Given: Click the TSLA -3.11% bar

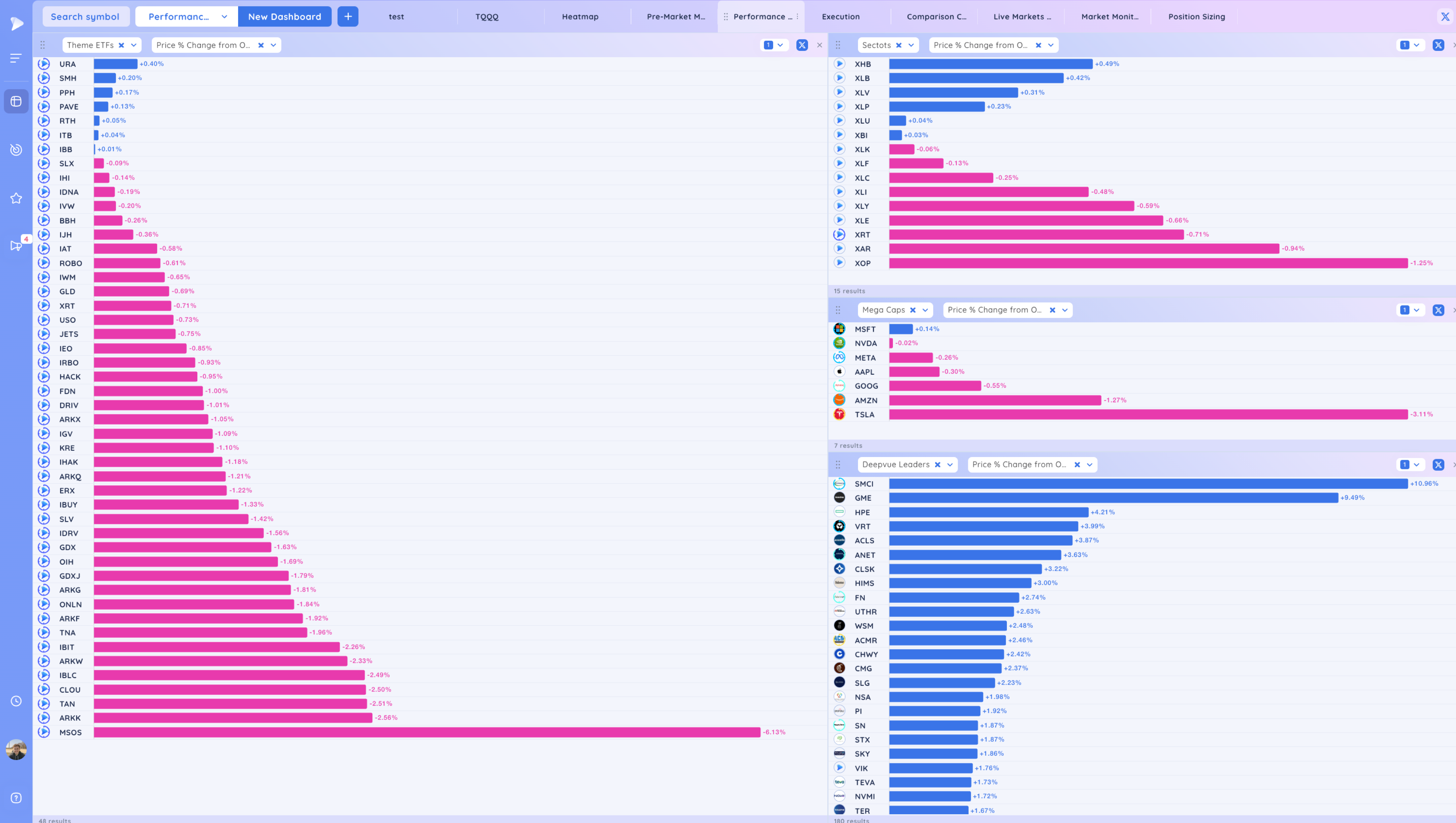Looking at the screenshot, I should click(1148, 414).
